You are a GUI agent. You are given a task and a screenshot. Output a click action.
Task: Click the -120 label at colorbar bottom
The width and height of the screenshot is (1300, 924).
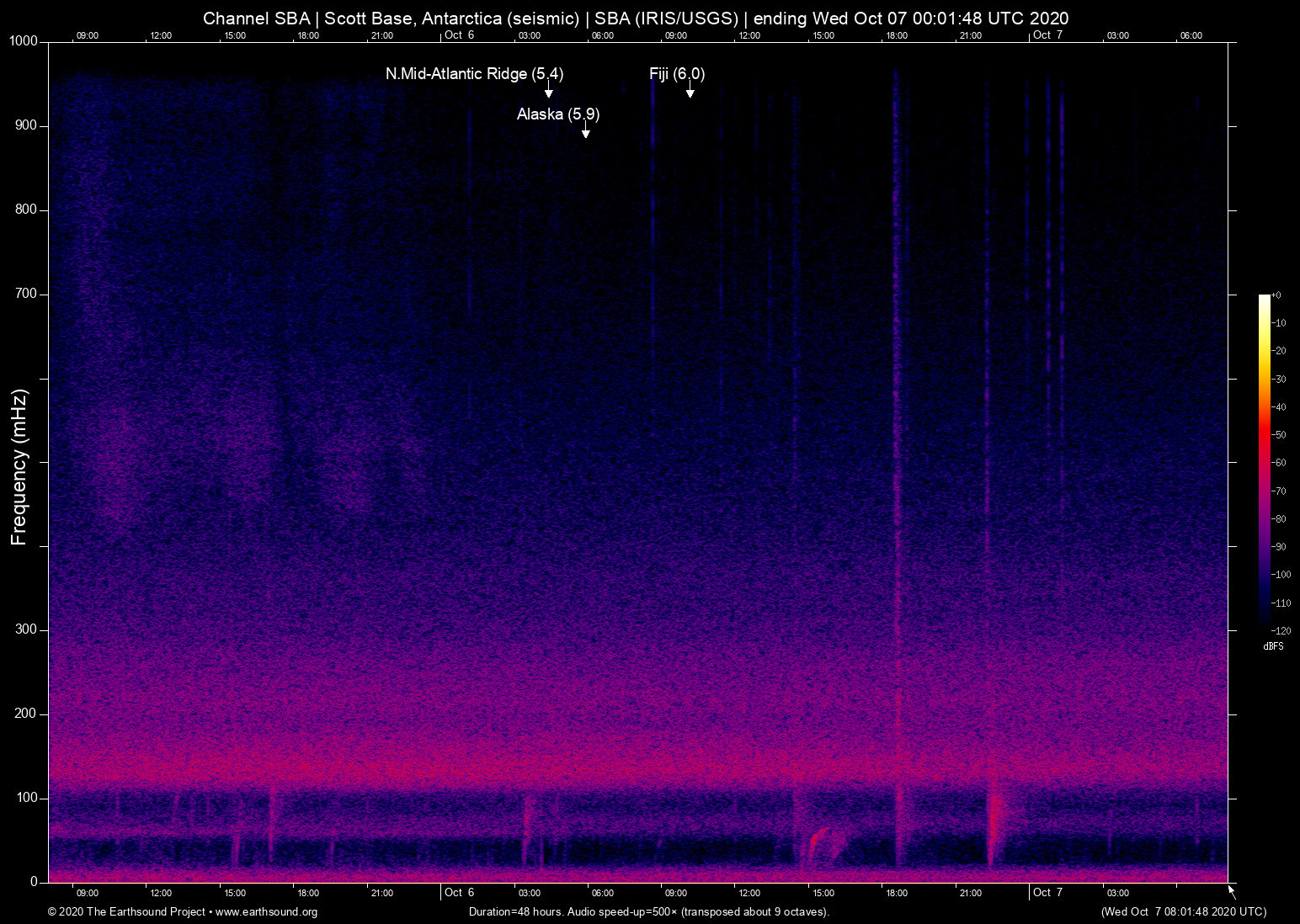tap(1281, 630)
